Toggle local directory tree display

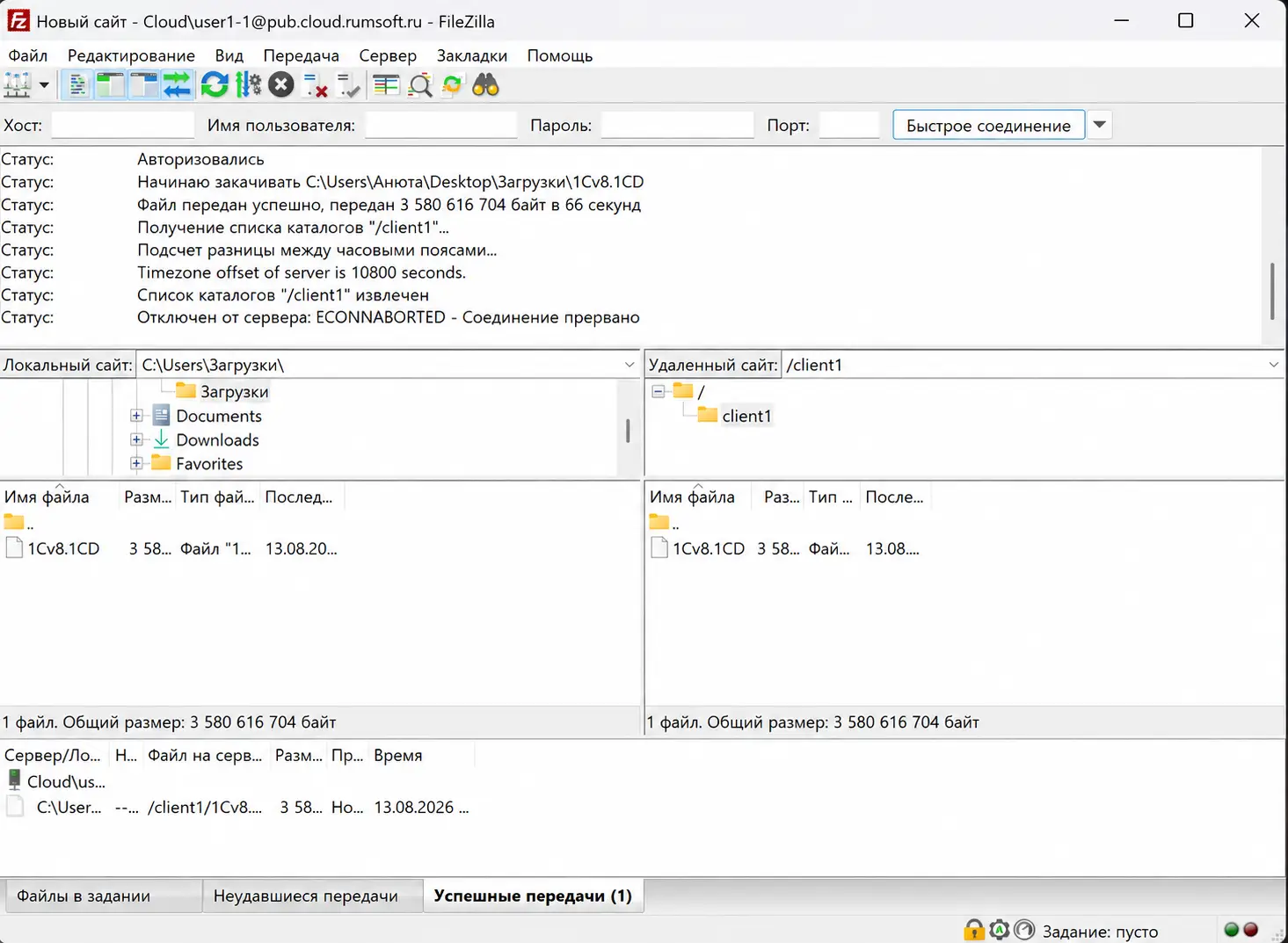[x=111, y=85]
